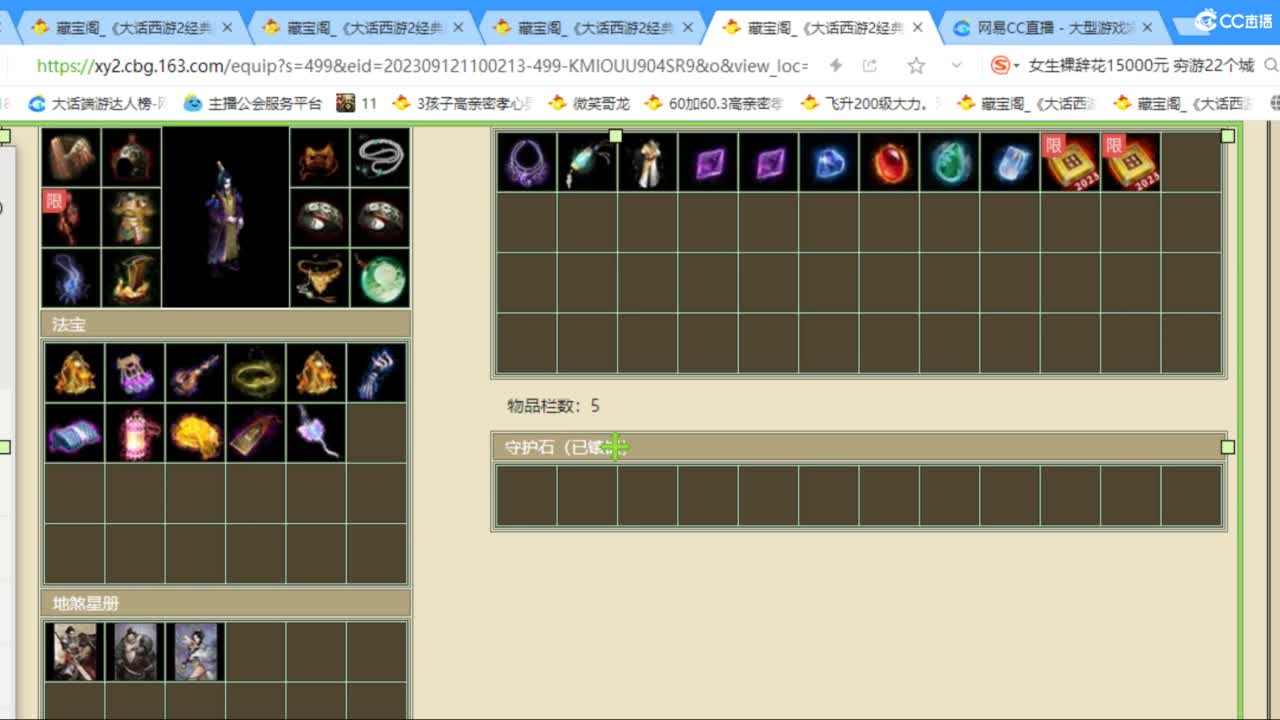
Task: Click the 物品栏数: 5 text
Action: click(x=553, y=406)
